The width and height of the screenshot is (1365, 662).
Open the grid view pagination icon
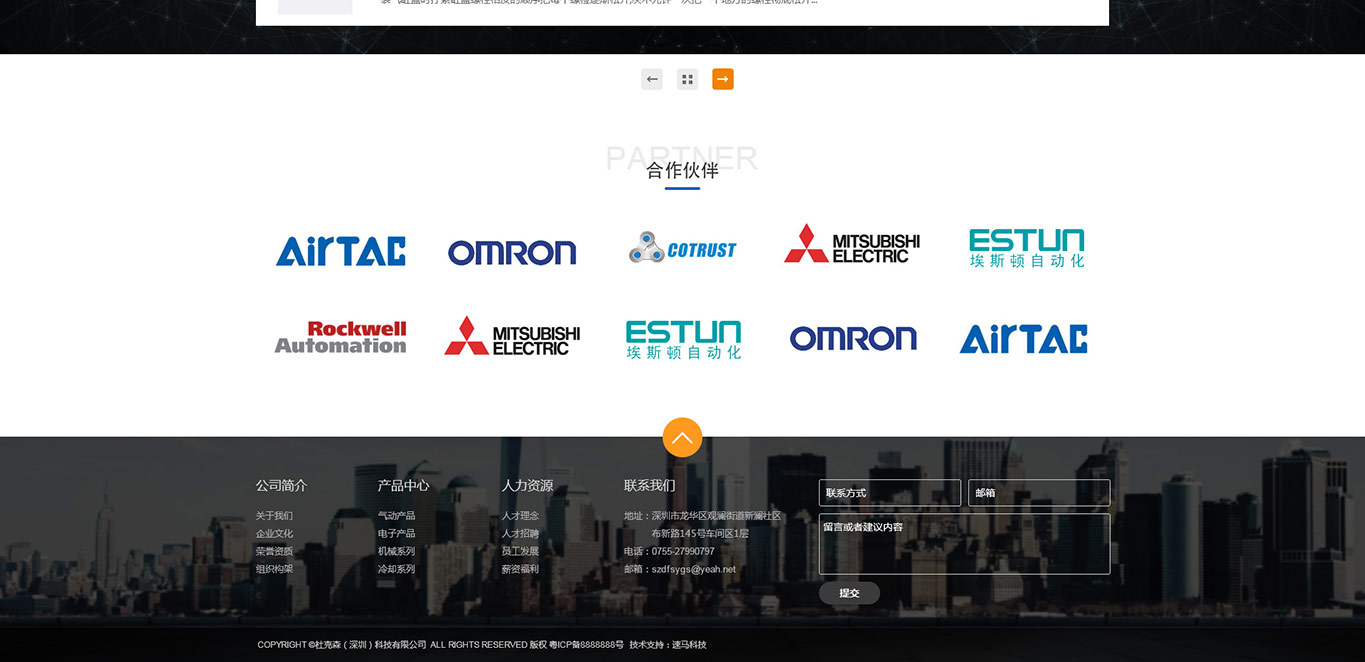click(687, 79)
